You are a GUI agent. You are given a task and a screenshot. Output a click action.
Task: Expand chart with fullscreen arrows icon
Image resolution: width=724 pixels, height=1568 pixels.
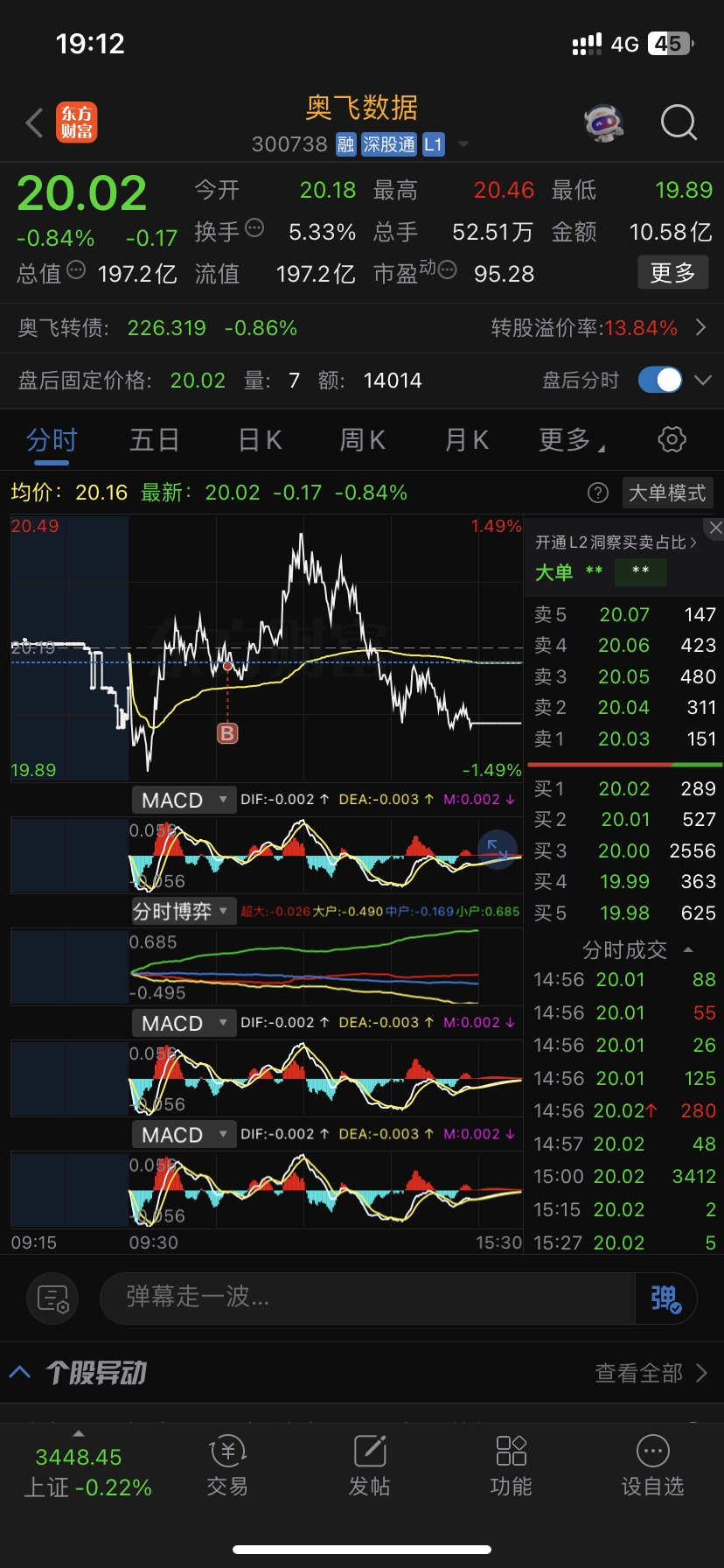coord(497,848)
